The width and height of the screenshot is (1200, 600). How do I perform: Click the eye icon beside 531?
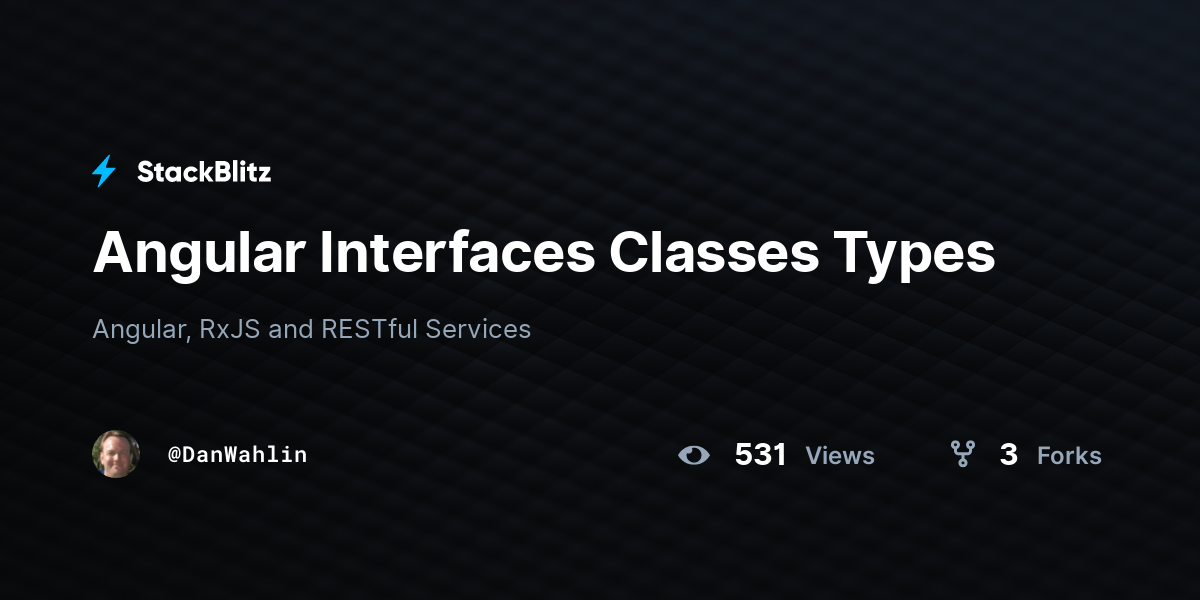pos(694,455)
